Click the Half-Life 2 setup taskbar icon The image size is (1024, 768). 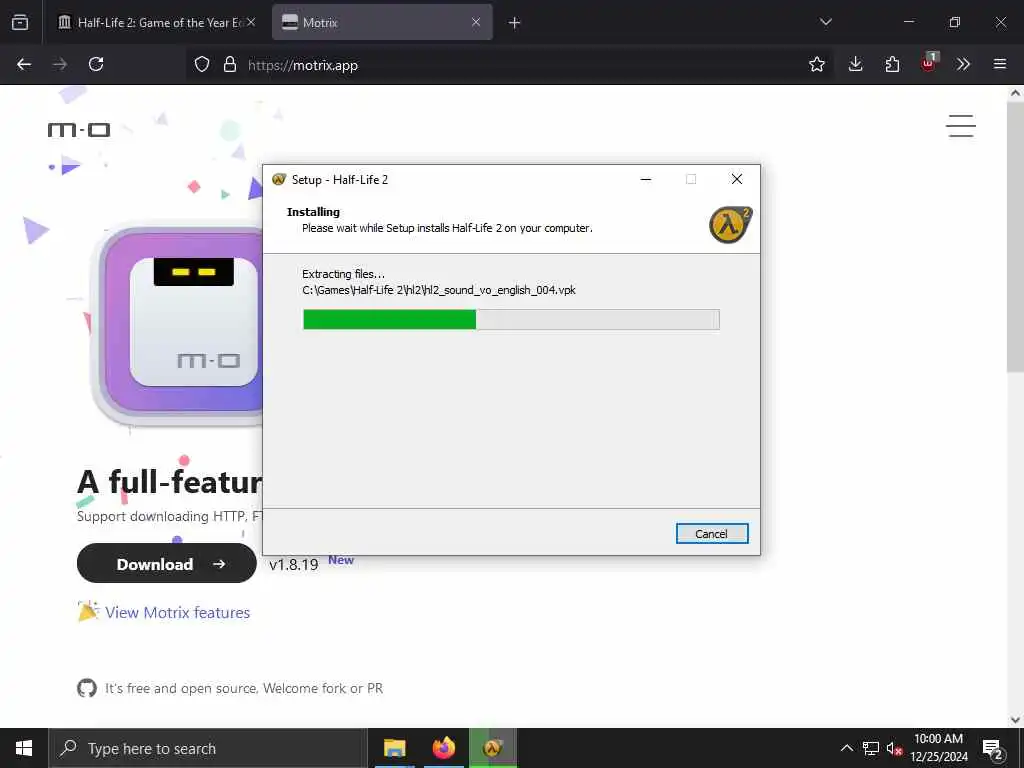(493, 748)
